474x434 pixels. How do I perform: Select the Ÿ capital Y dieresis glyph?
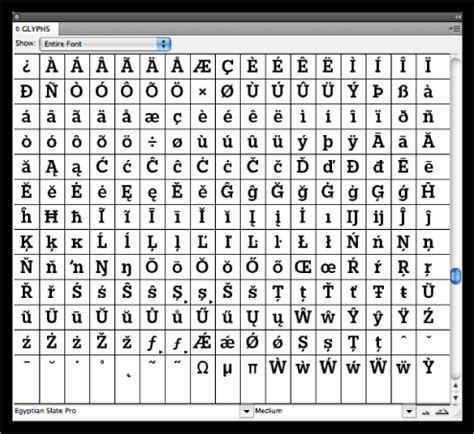403,317
